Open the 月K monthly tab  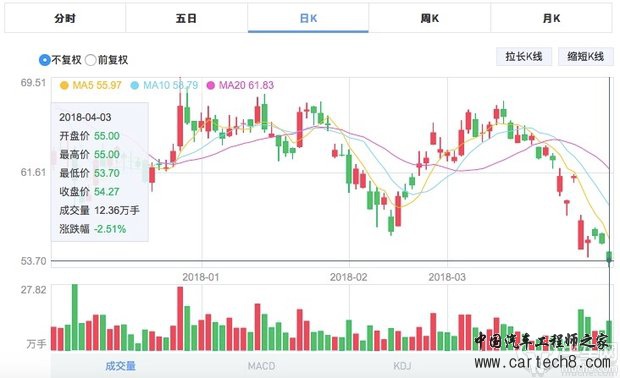coord(551,18)
